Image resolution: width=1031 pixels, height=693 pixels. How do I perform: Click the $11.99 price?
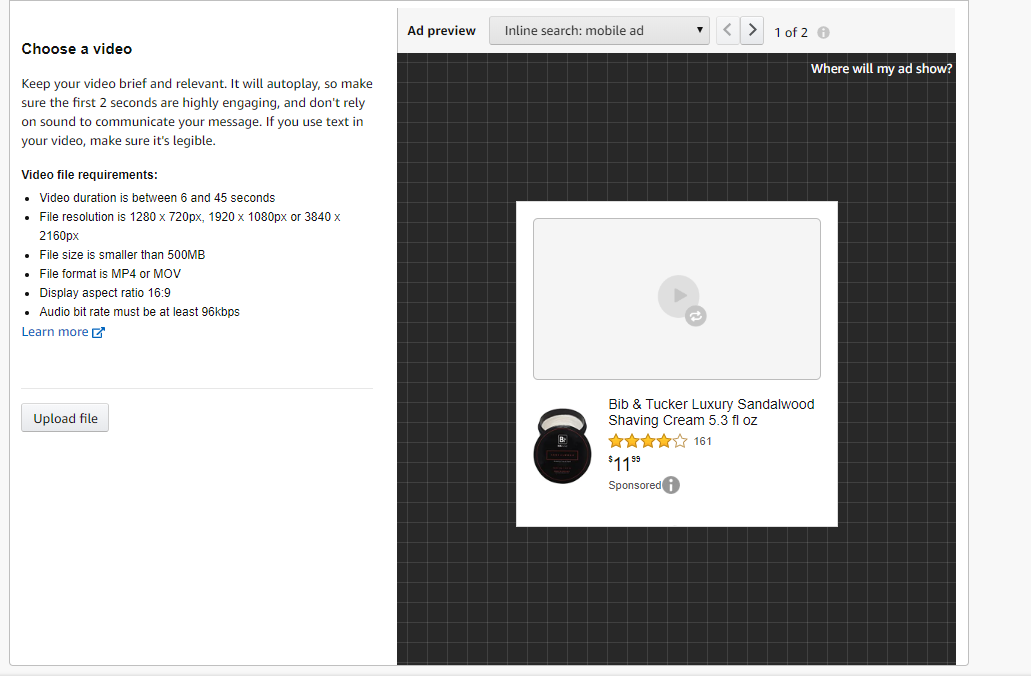click(x=624, y=464)
